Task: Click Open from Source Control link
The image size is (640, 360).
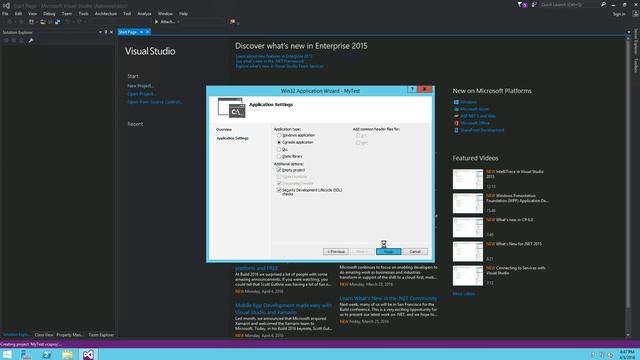Action: click(155, 102)
